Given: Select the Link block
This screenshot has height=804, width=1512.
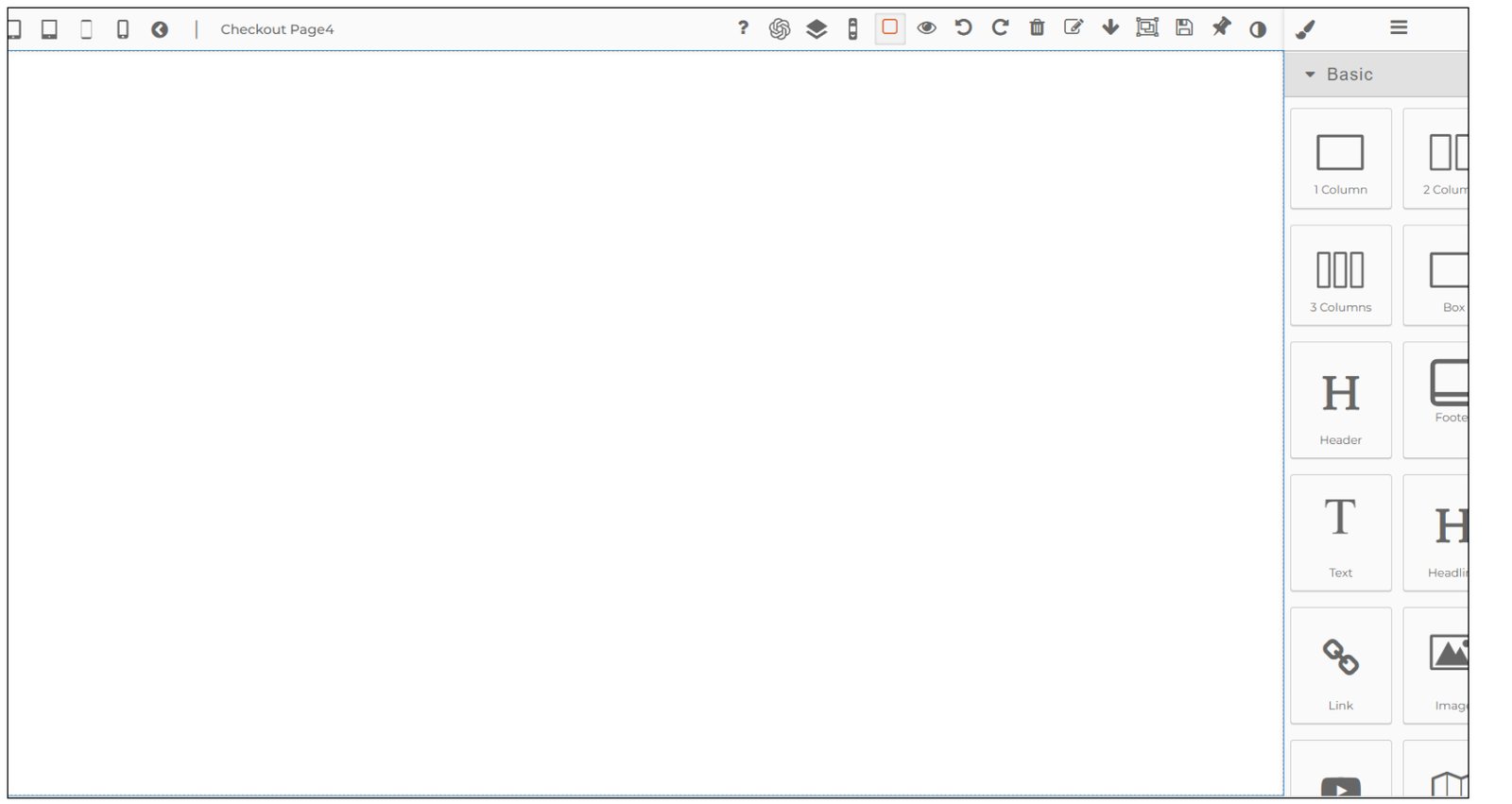Looking at the screenshot, I should [1340, 666].
